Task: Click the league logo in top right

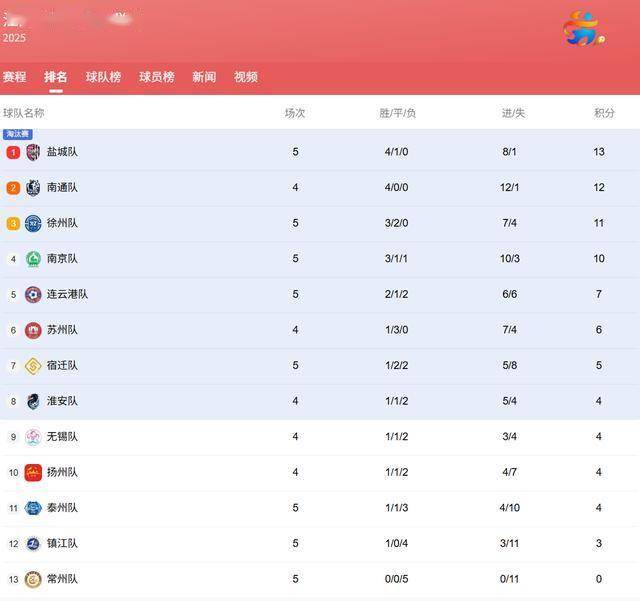Action: coord(581,28)
